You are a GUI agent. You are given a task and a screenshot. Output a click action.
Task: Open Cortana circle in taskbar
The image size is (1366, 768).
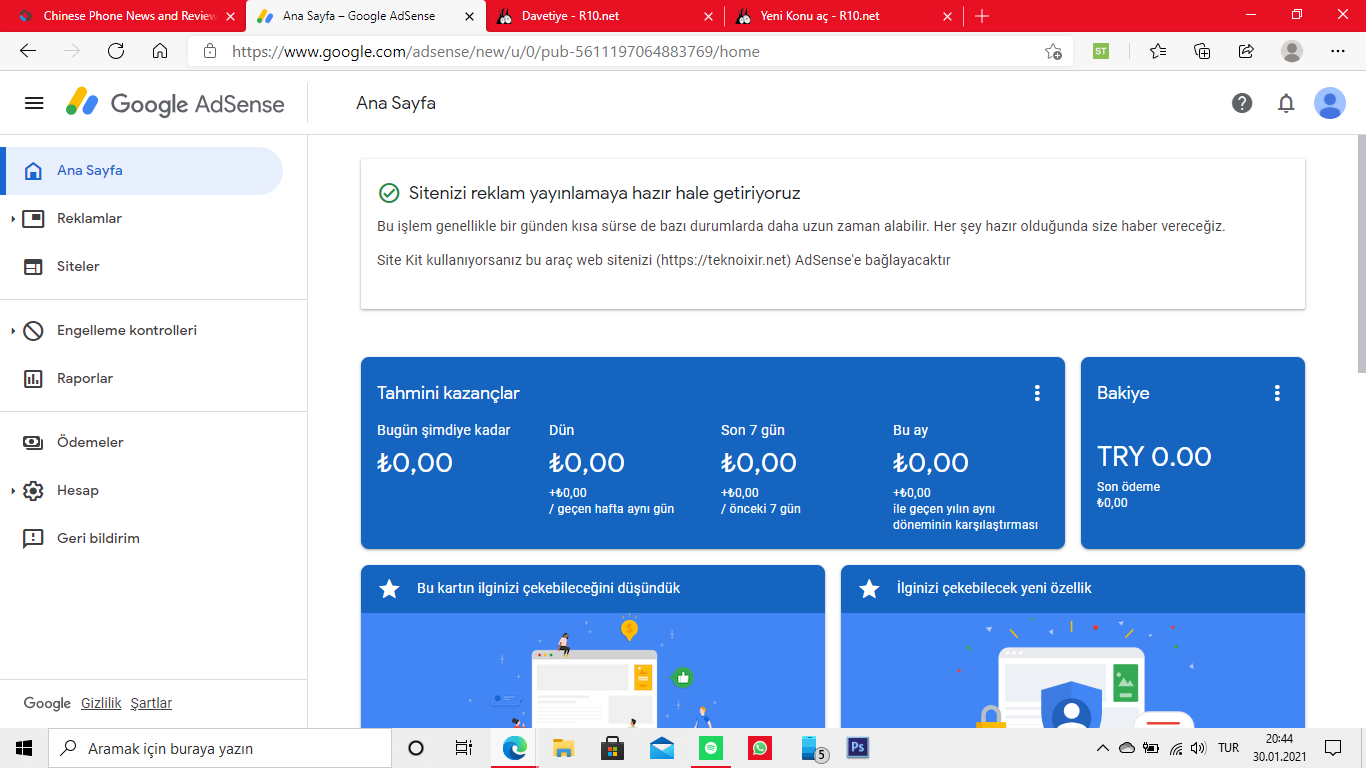point(416,748)
